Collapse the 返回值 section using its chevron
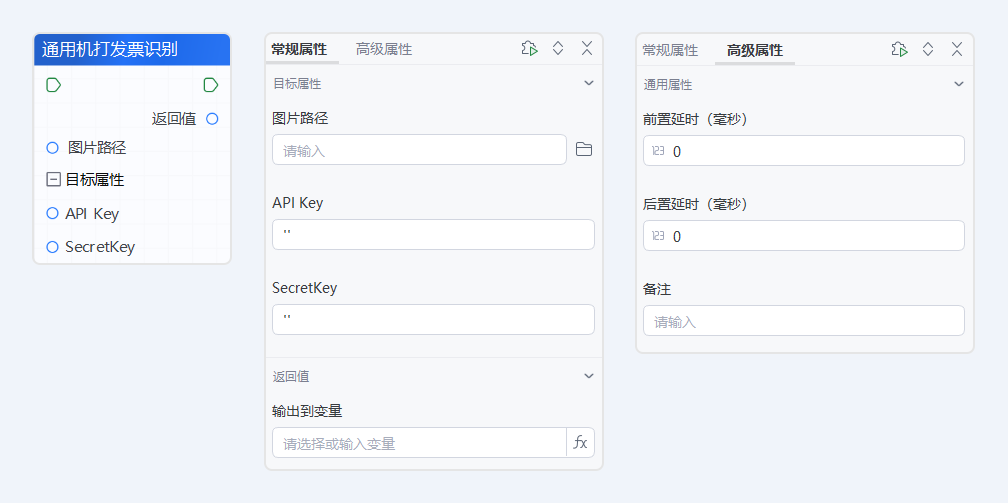1008x503 pixels. (x=589, y=376)
